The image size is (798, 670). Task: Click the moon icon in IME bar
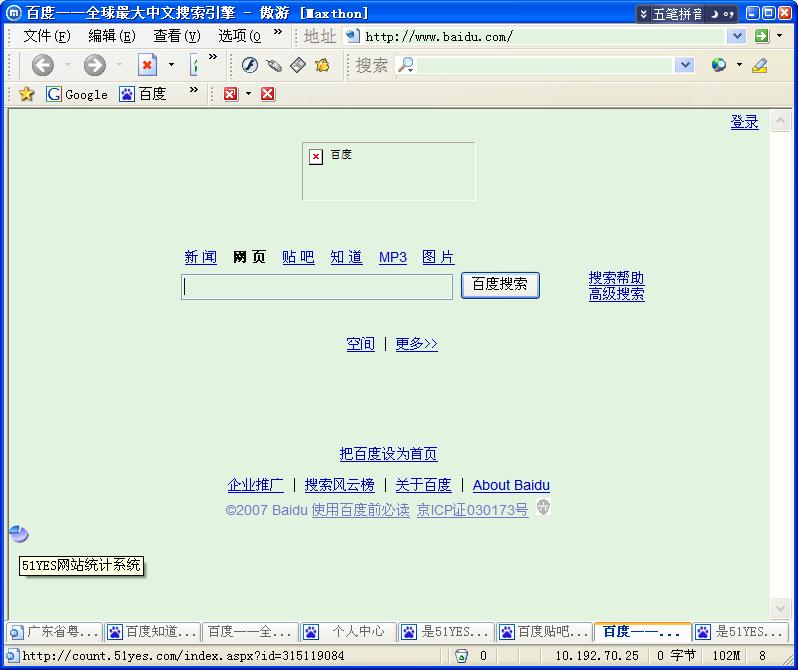coord(714,14)
